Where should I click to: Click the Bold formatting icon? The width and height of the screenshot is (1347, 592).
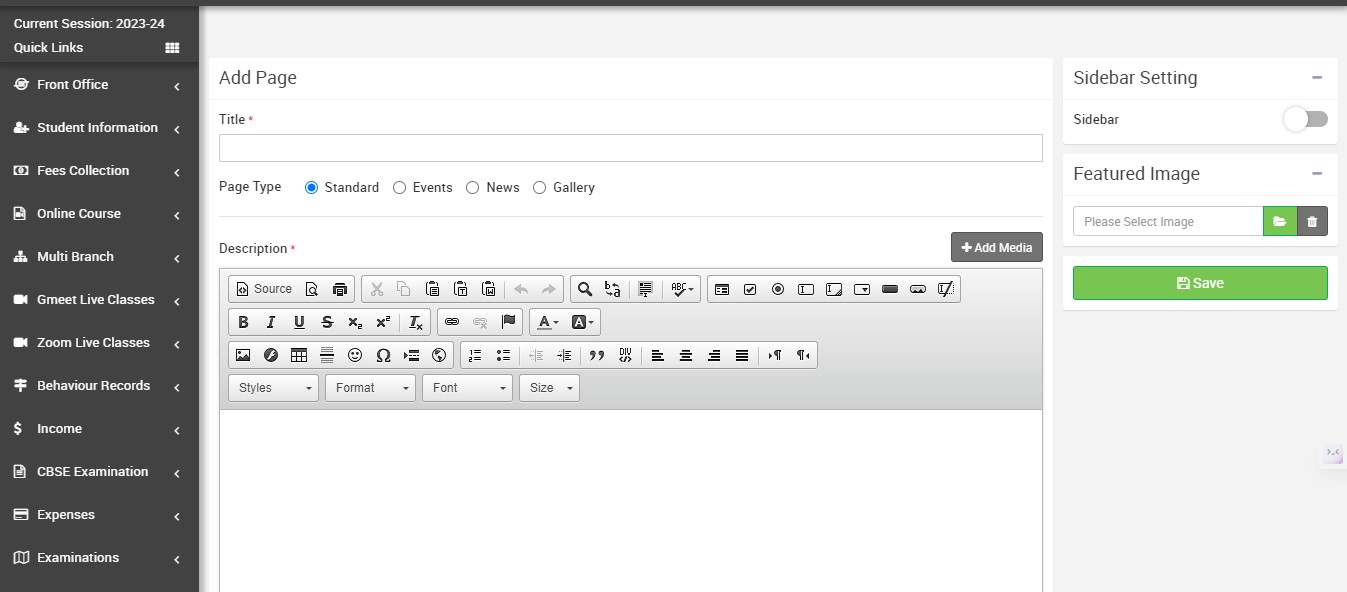click(x=243, y=322)
